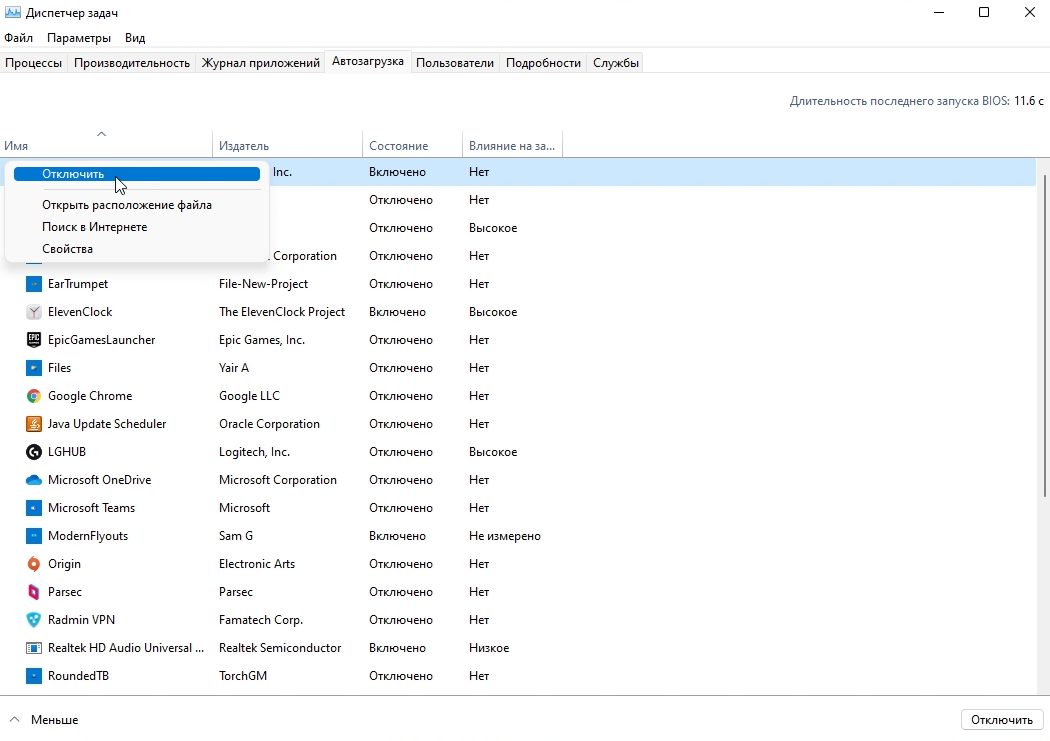
Task: Open the Параметры menu
Action: click(x=79, y=38)
